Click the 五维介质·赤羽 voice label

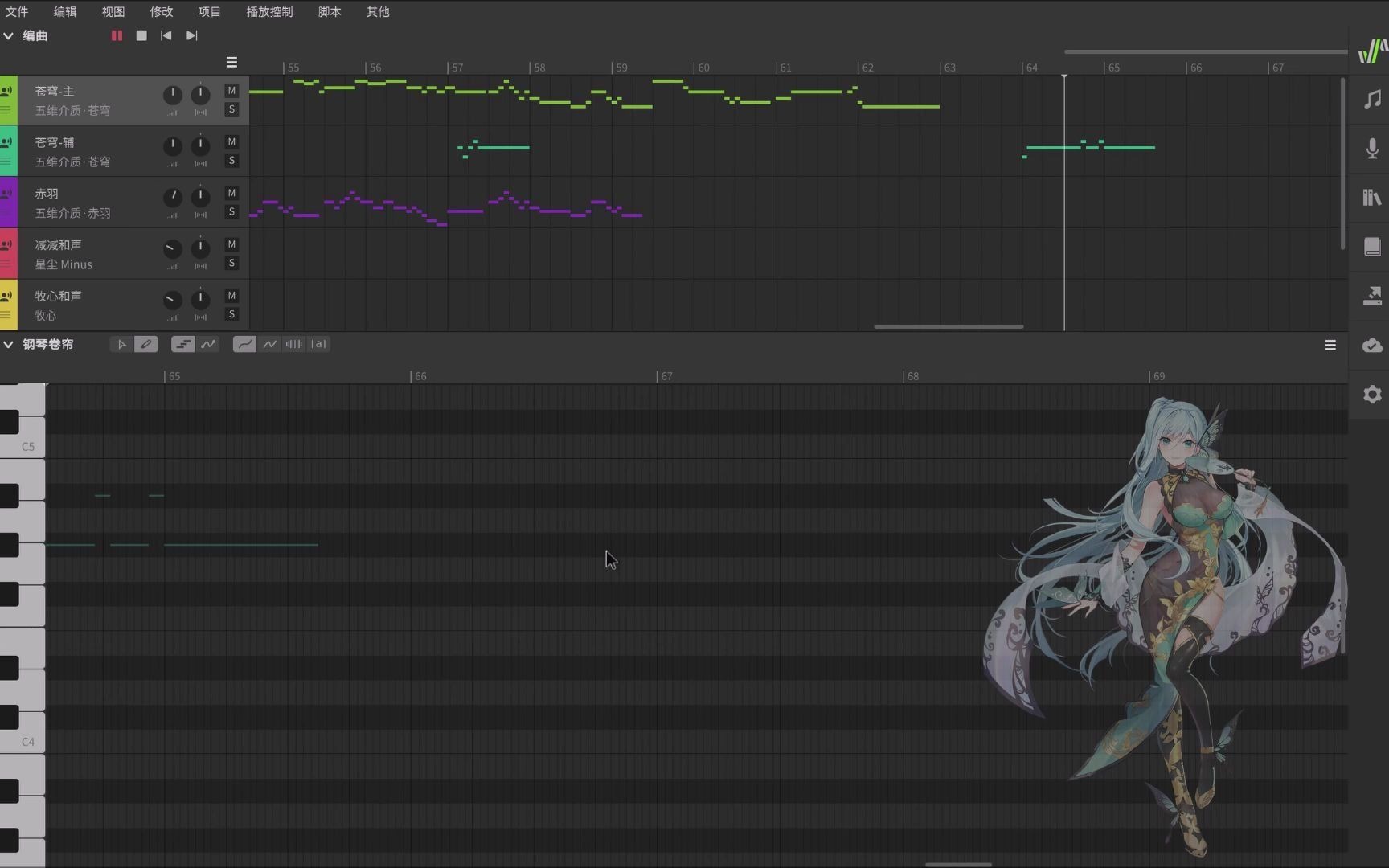[73, 213]
